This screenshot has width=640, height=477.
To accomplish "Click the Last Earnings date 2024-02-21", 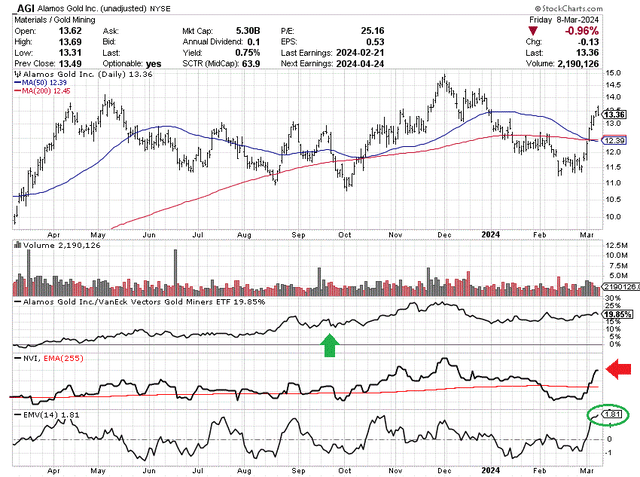I will coord(360,53).
